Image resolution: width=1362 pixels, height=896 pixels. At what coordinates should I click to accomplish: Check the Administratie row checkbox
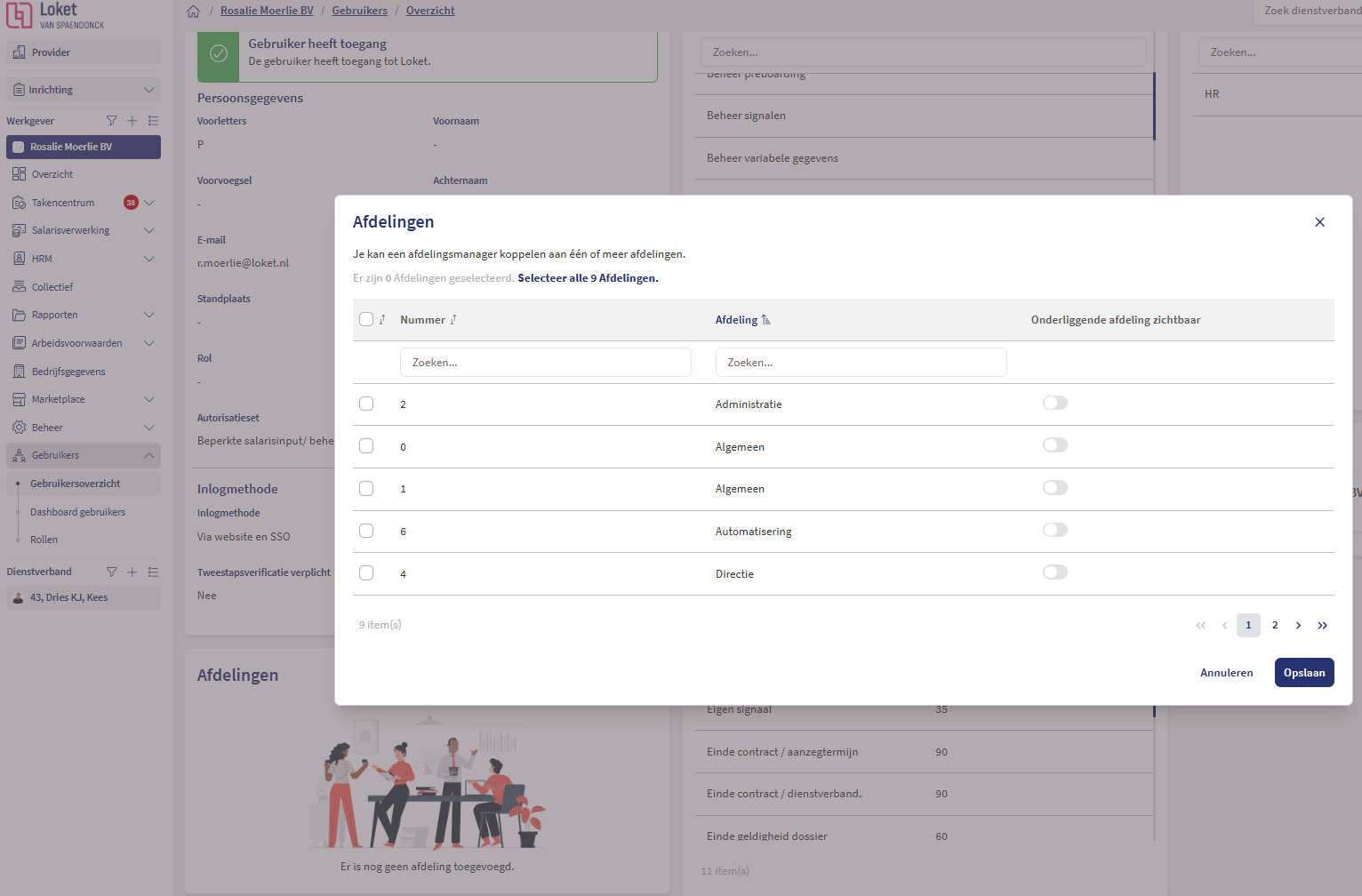tap(366, 404)
